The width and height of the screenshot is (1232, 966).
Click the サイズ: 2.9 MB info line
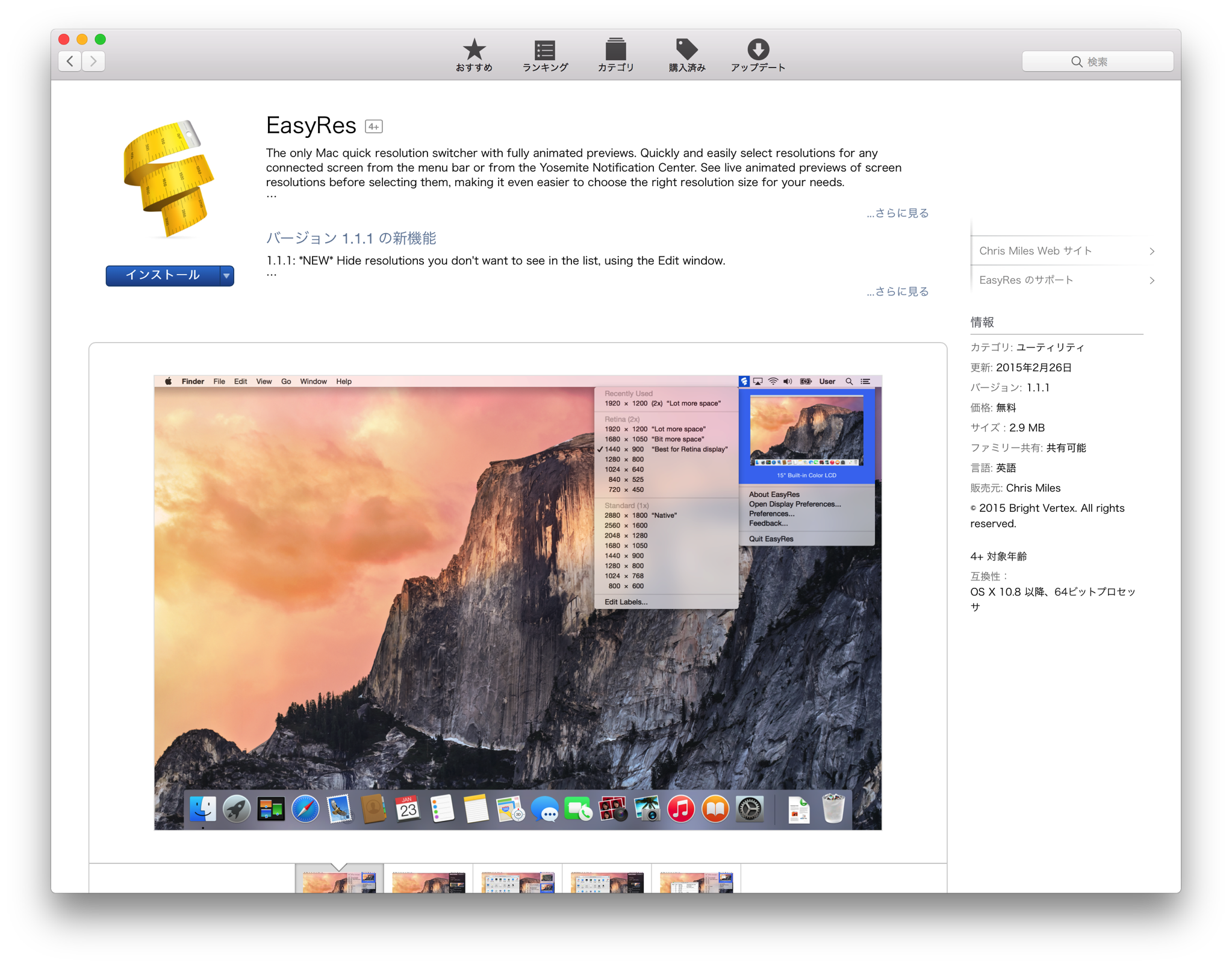[x=1007, y=428]
